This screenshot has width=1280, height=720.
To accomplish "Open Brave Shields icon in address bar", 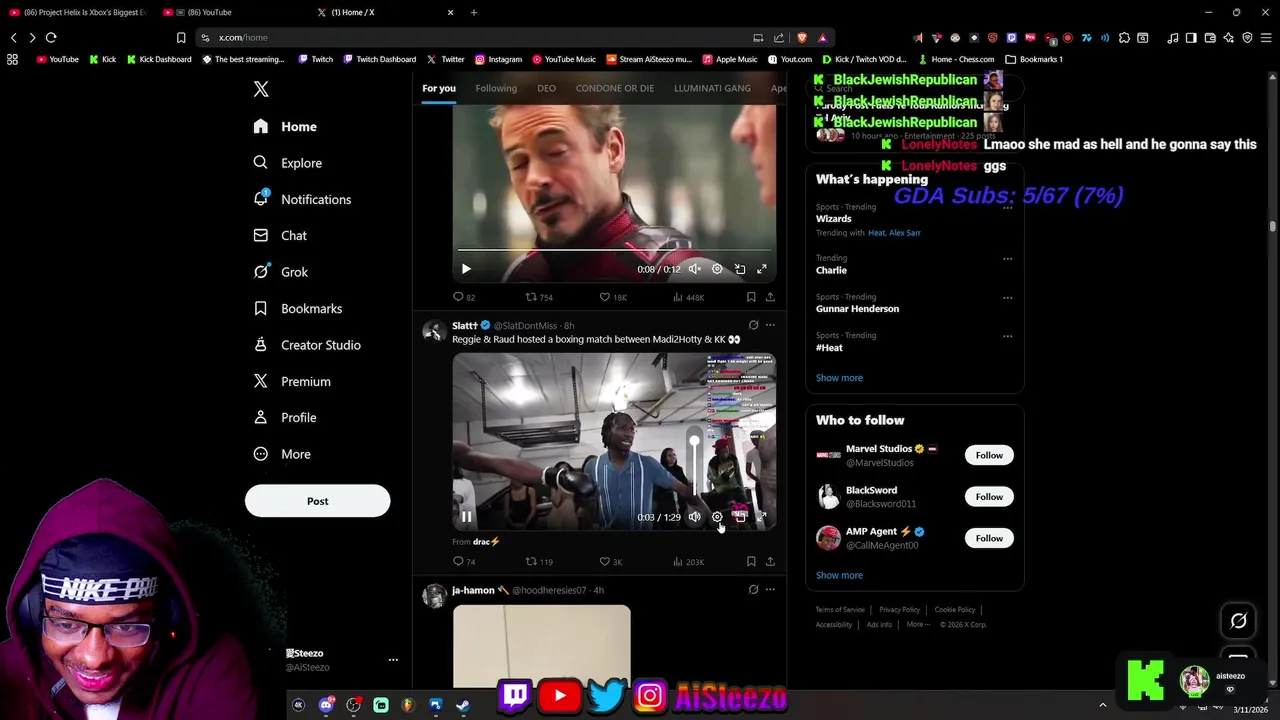I will coord(802,37).
